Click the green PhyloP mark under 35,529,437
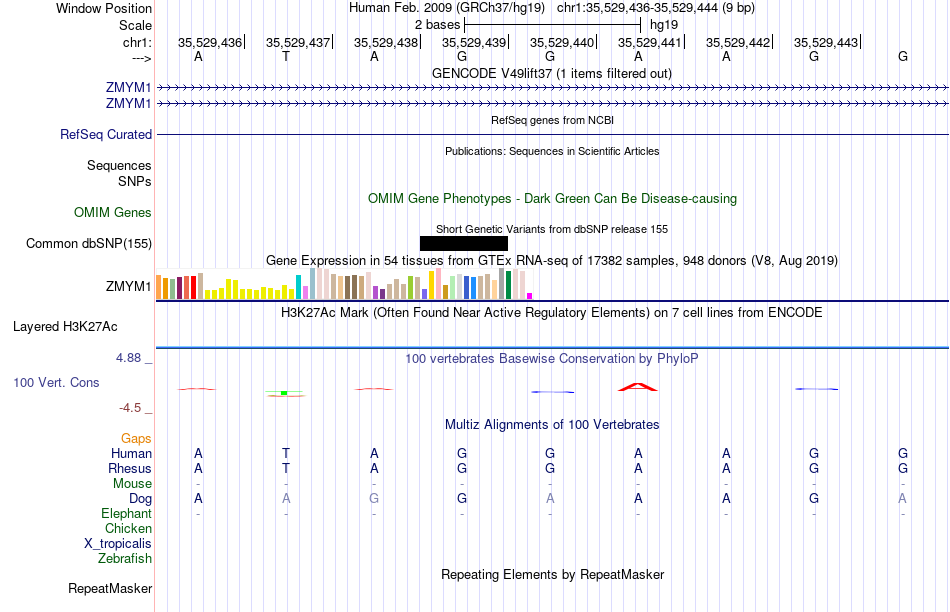The width and height of the screenshot is (950, 612). pyautogui.click(x=284, y=393)
